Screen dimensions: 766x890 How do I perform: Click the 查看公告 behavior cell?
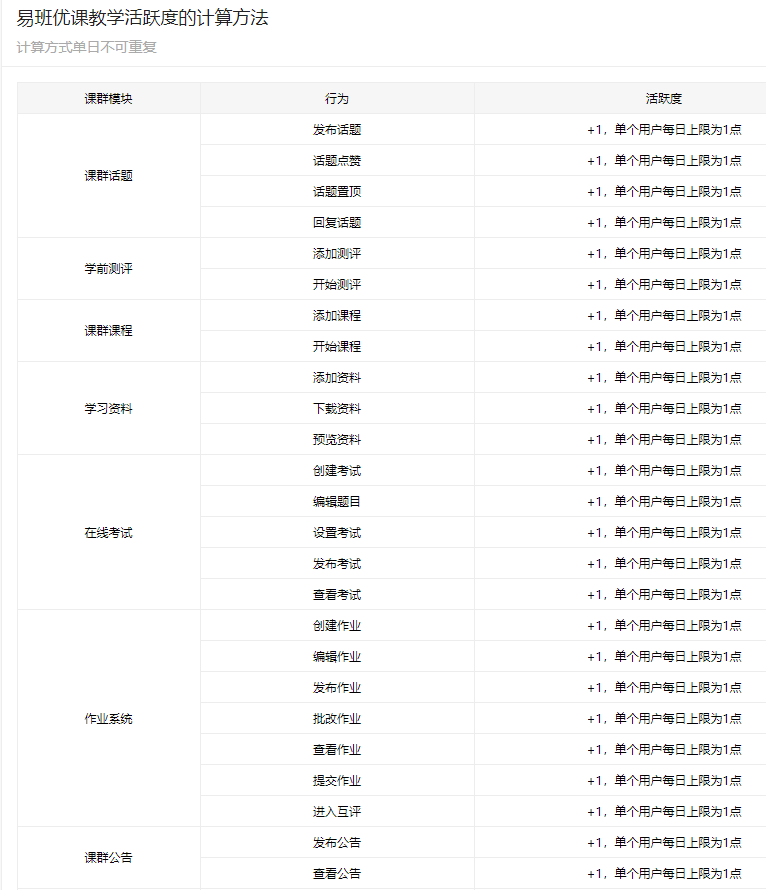pyautogui.click(x=337, y=874)
